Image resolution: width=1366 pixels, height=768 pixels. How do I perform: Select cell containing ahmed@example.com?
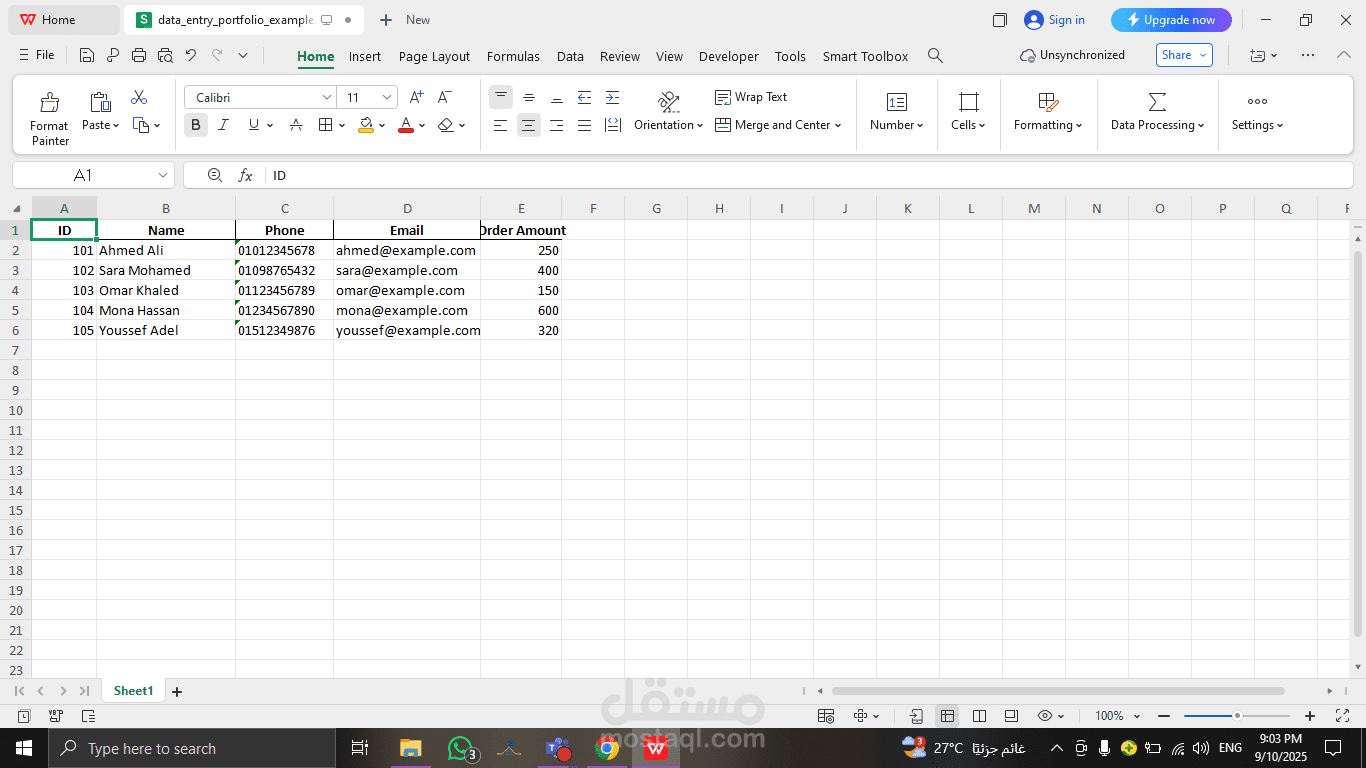click(x=407, y=250)
